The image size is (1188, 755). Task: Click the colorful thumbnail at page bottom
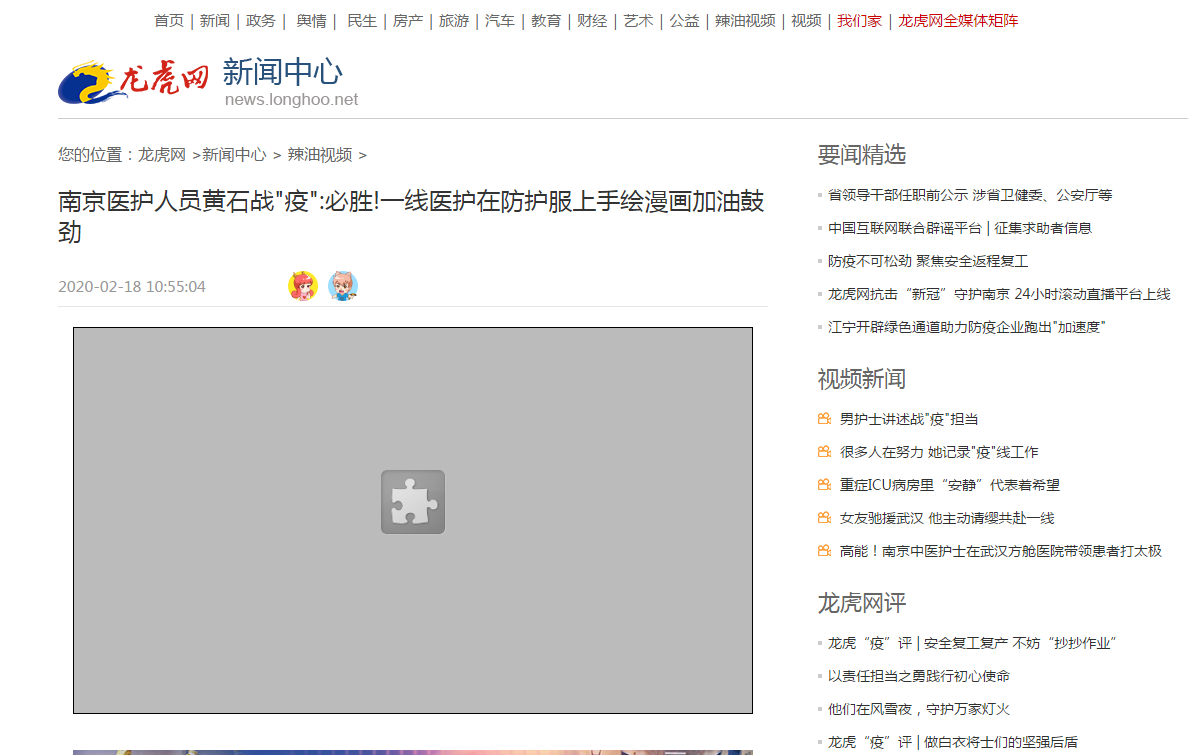pos(413,749)
